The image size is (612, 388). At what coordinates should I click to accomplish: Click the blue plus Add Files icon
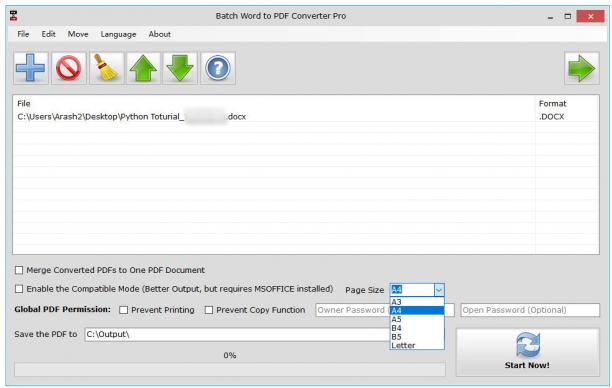pos(31,68)
